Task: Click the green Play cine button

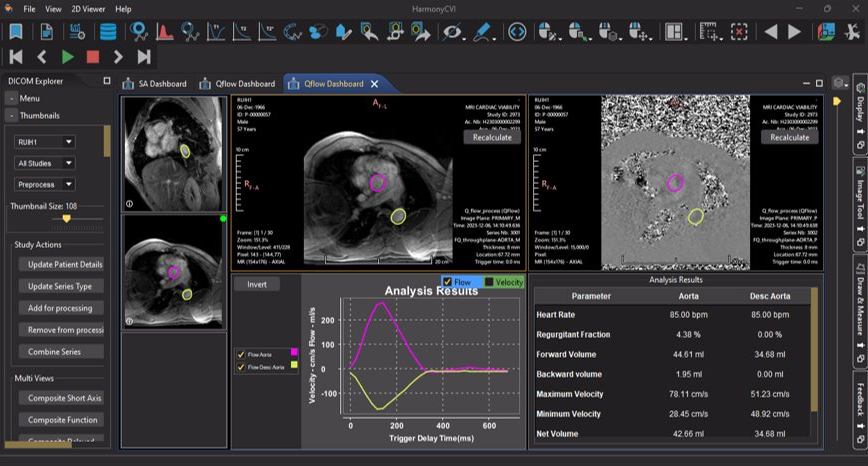Action: (67, 57)
